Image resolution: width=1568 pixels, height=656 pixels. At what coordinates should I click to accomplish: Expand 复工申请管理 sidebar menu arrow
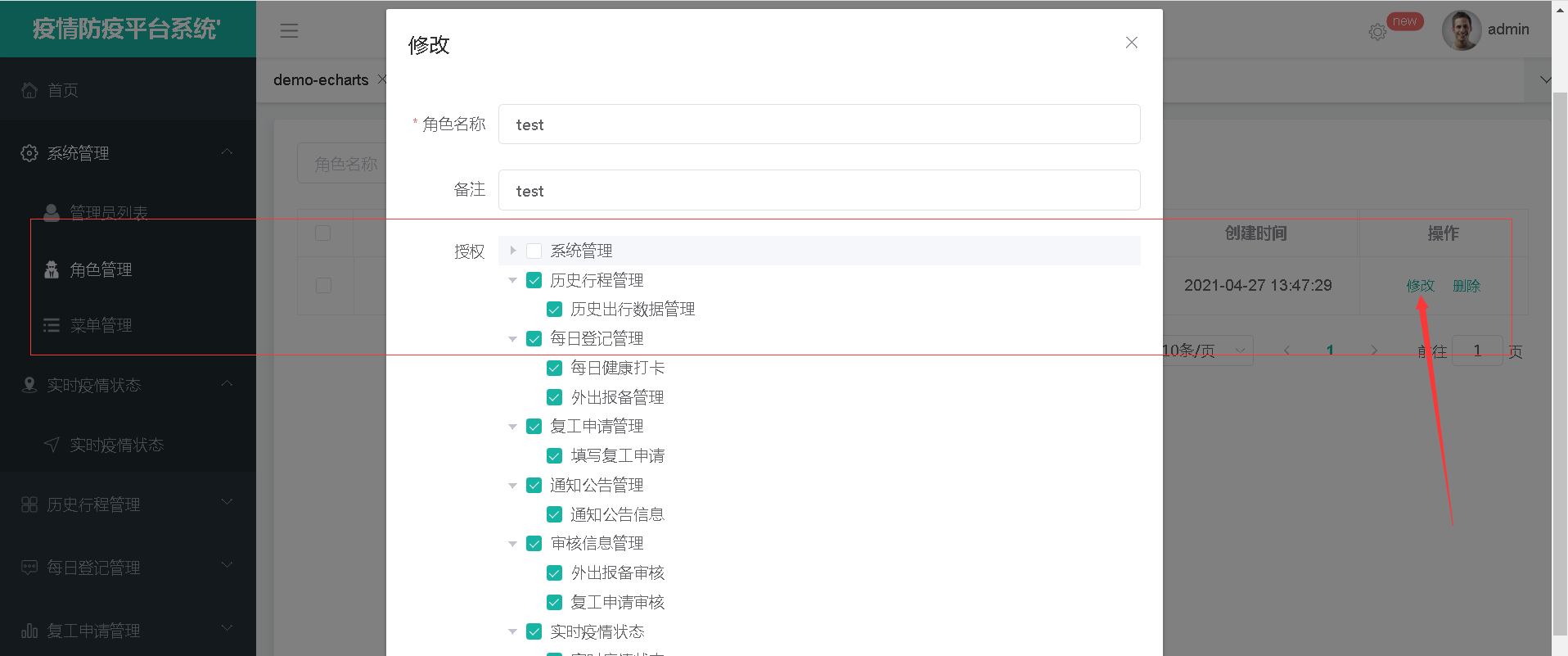[227, 628]
